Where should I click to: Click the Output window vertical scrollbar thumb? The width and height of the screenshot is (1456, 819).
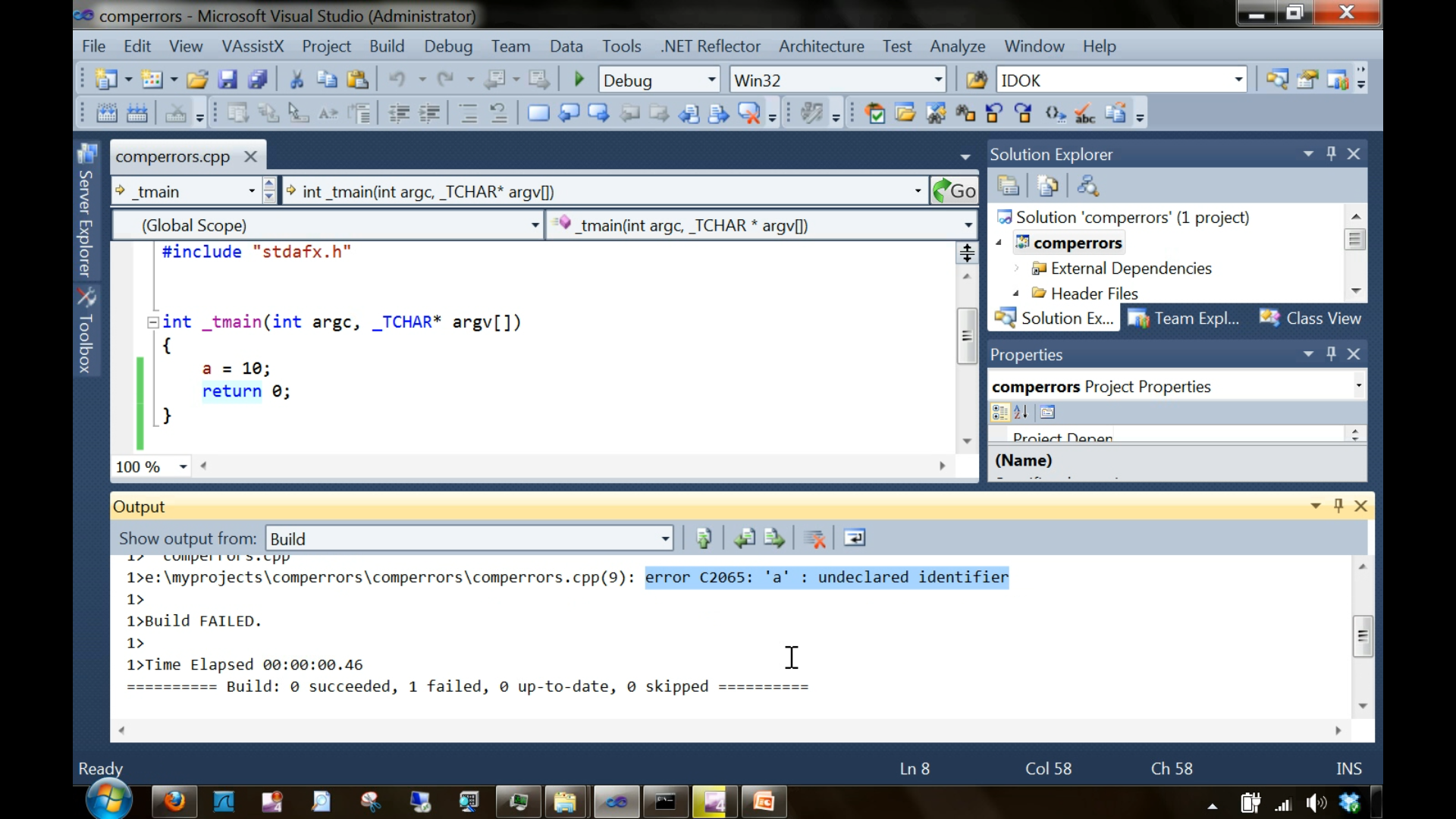click(1363, 636)
